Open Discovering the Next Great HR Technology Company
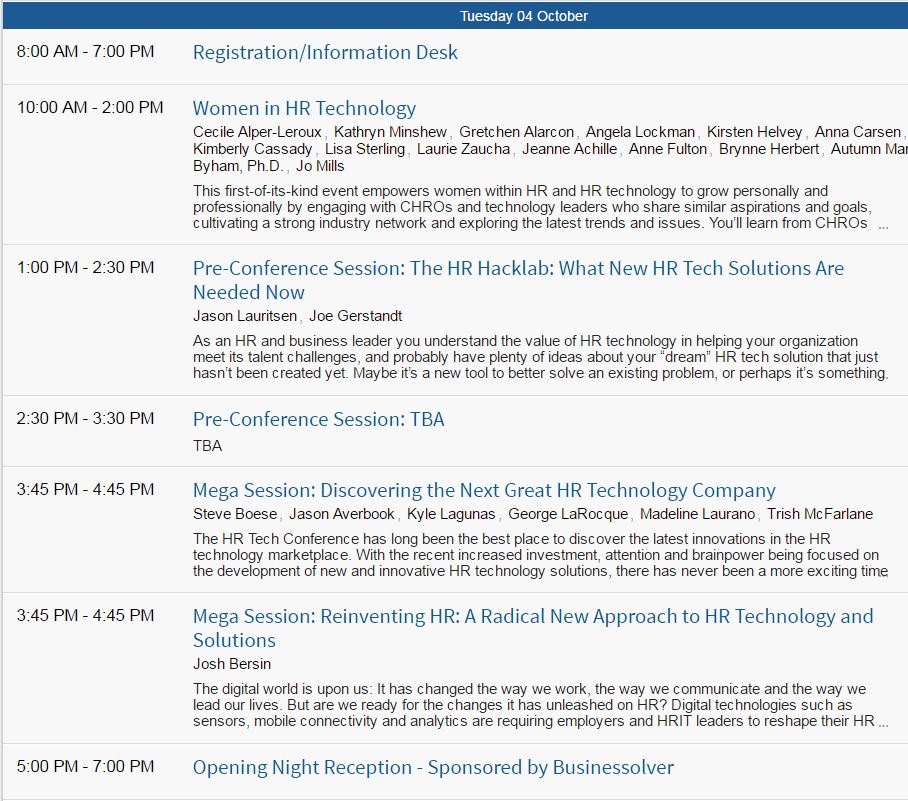Screen dimensions: 908x801 click(x=484, y=491)
